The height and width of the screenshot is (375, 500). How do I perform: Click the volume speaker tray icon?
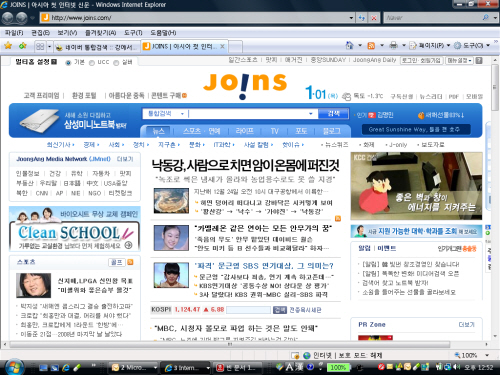tap(457, 367)
